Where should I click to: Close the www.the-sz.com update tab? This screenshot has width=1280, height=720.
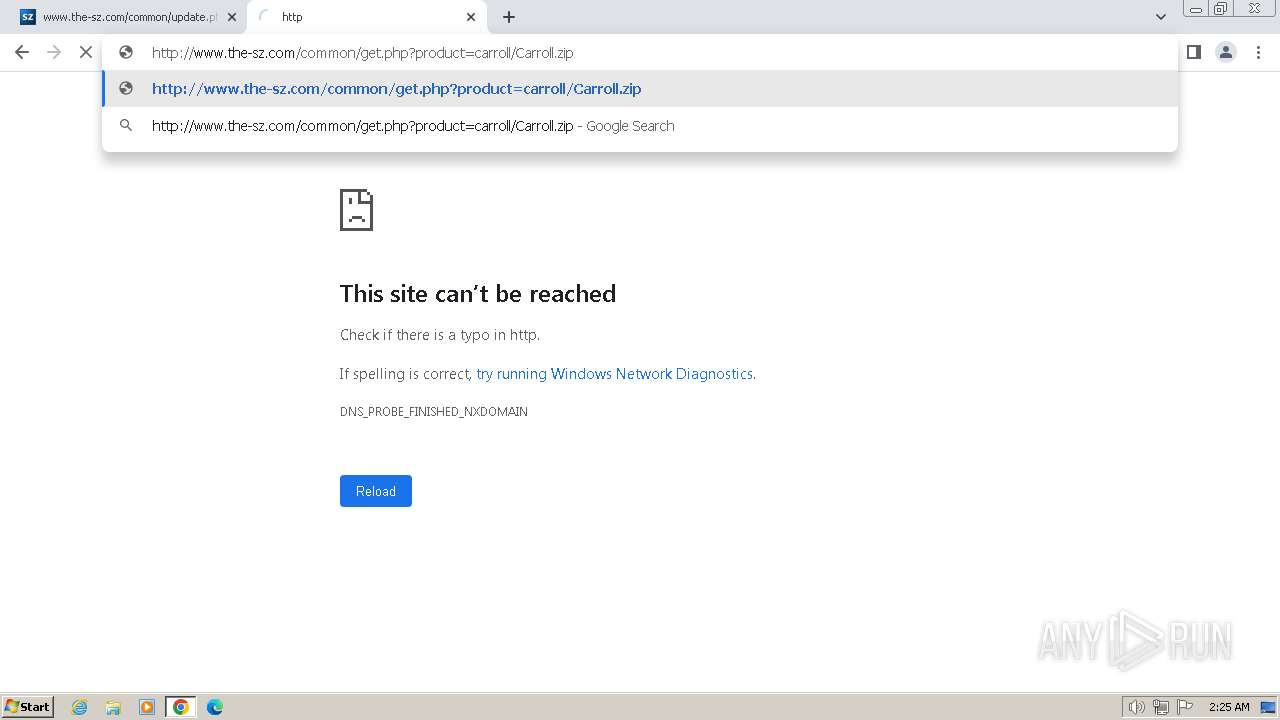click(x=232, y=17)
